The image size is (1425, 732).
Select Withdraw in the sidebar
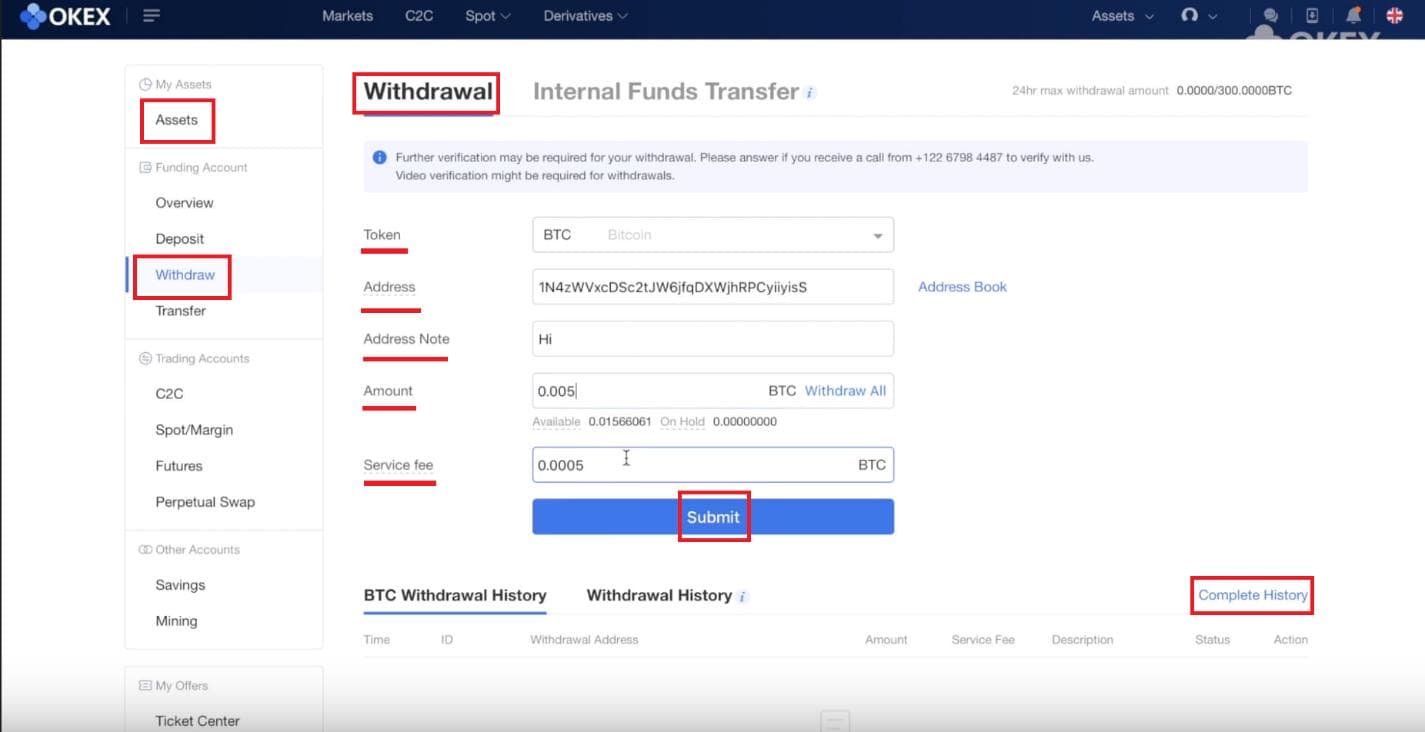[185, 275]
